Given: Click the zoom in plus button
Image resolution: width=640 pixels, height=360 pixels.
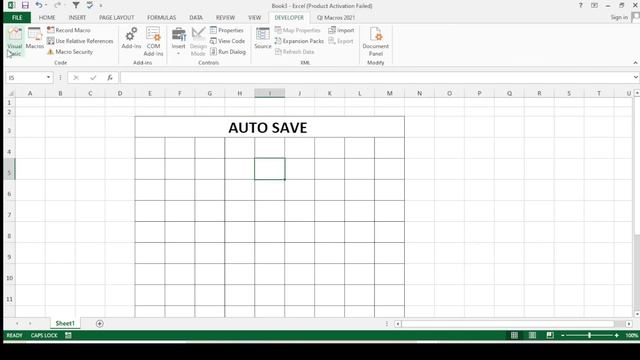Looking at the screenshot, I should pyautogui.click(x=617, y=336).
